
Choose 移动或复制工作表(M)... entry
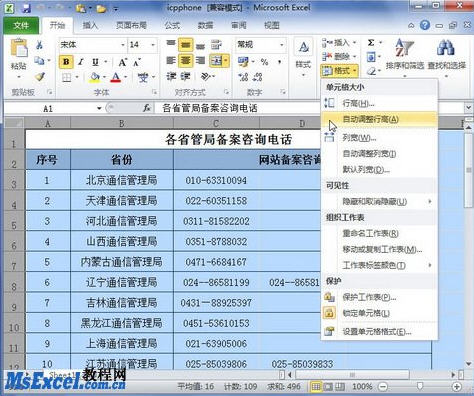coord(379,249)
